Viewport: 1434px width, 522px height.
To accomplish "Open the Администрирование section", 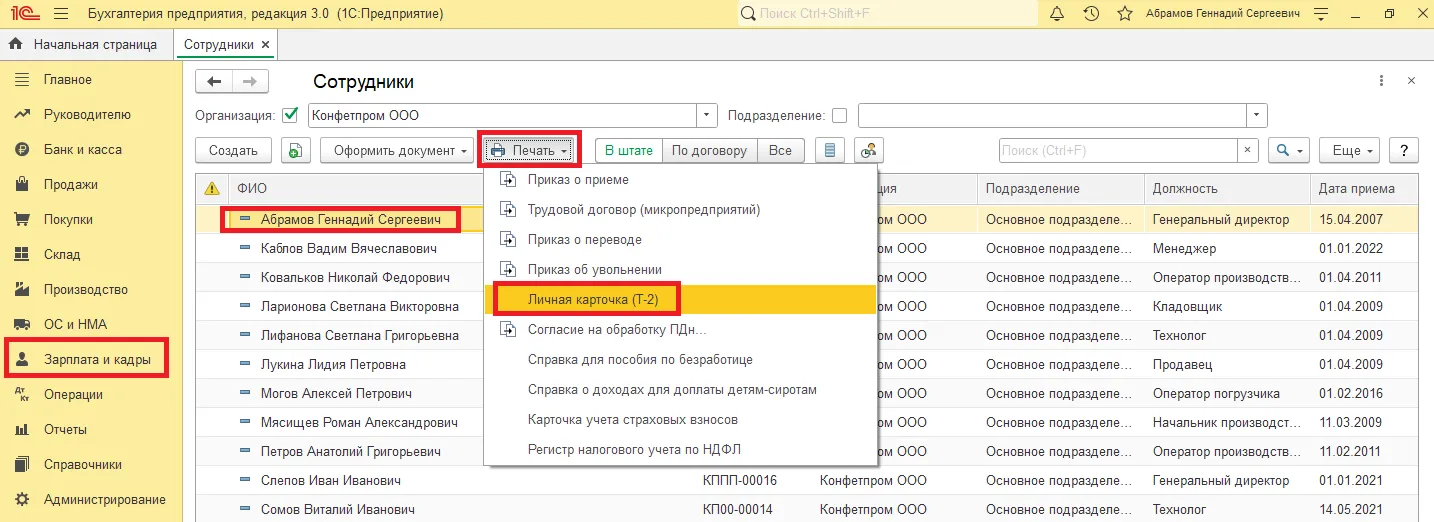I will 91,499.
